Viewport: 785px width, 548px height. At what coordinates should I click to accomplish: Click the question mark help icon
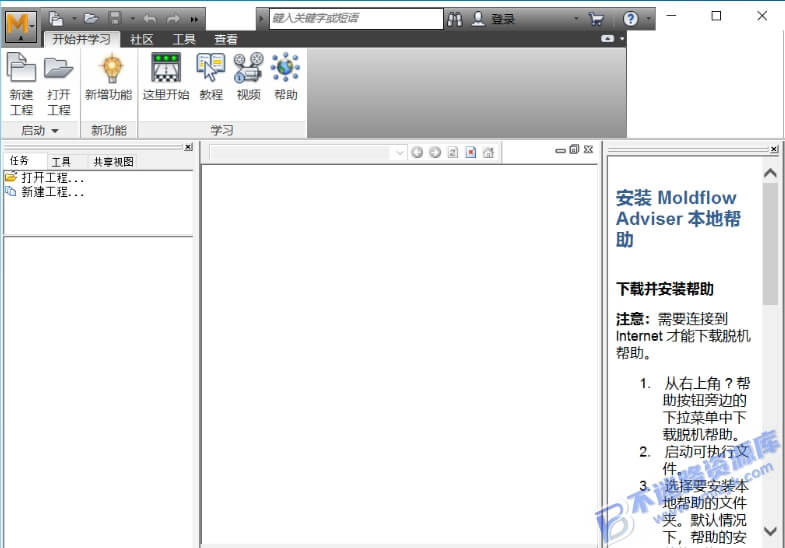630,19
